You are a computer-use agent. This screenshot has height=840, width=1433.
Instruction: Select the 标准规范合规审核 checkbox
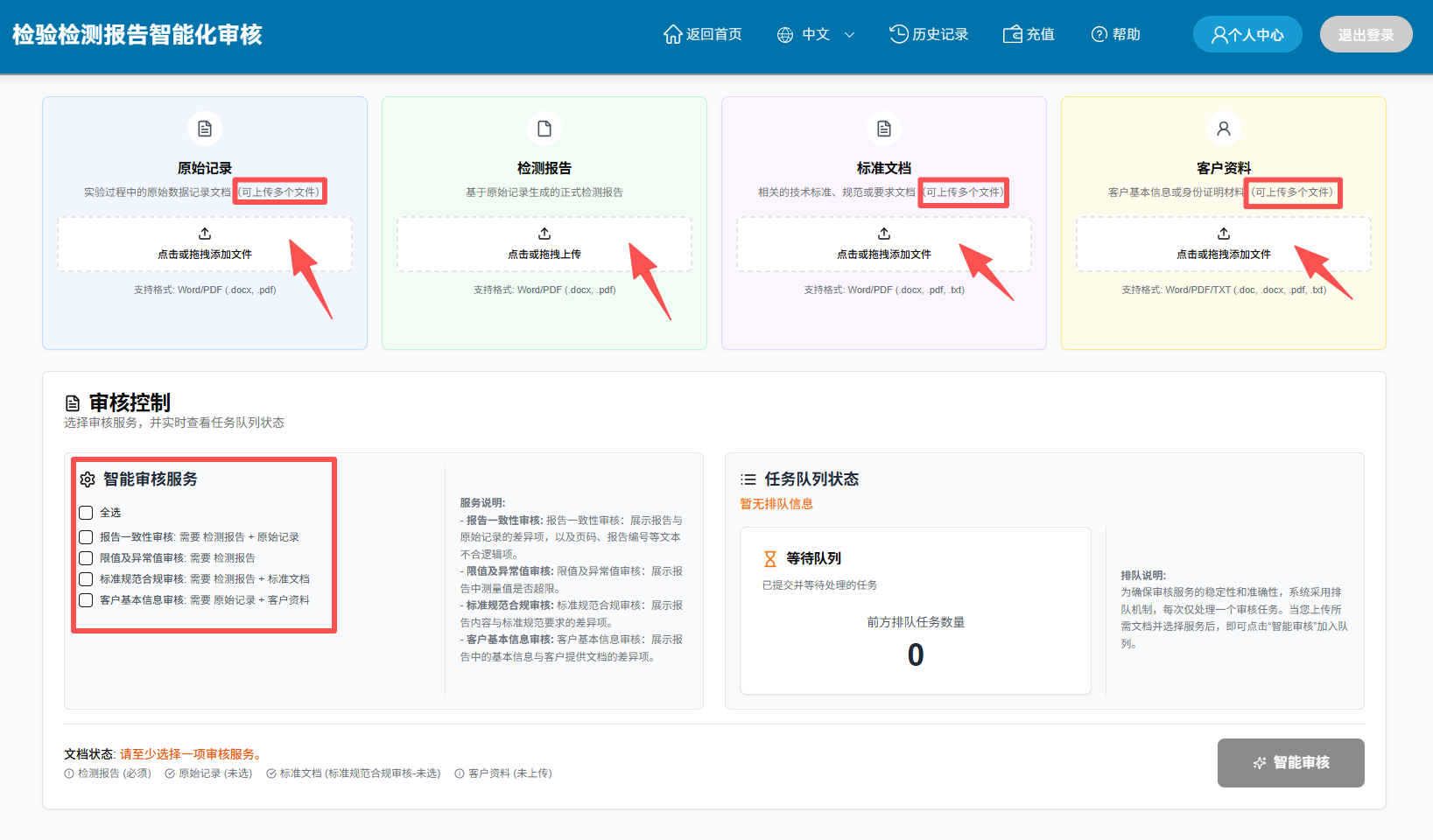coord(86,579)
